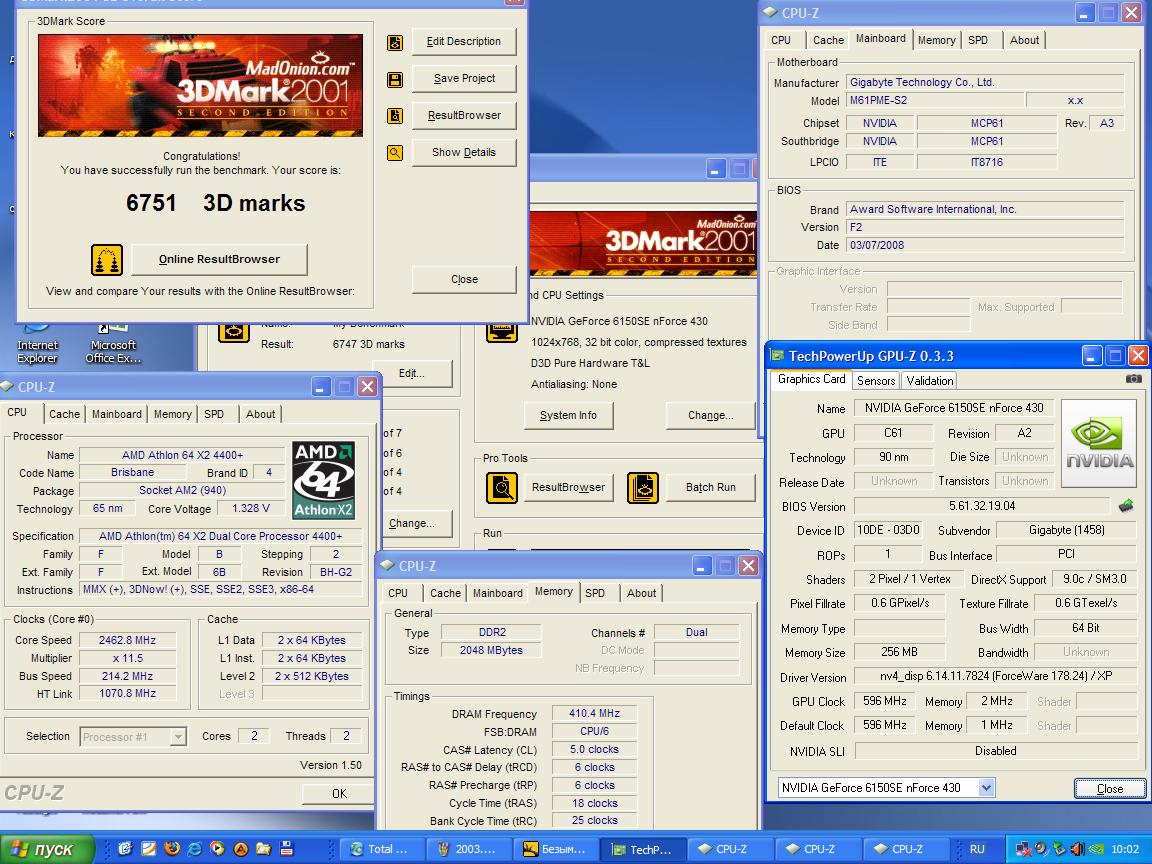Click the M61PME-S2 motherboard model field
The image size is (1152, 864).
click(x=935, y=101)
